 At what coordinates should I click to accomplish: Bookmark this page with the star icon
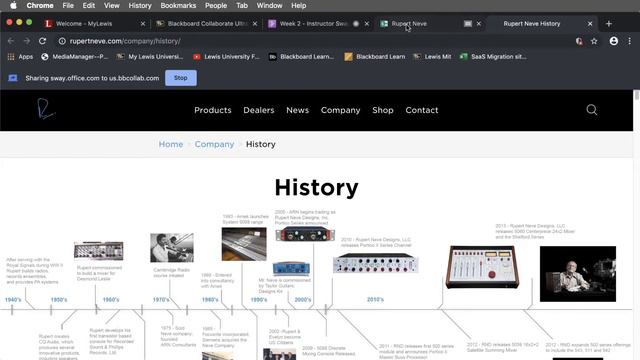tap(594, 41)
